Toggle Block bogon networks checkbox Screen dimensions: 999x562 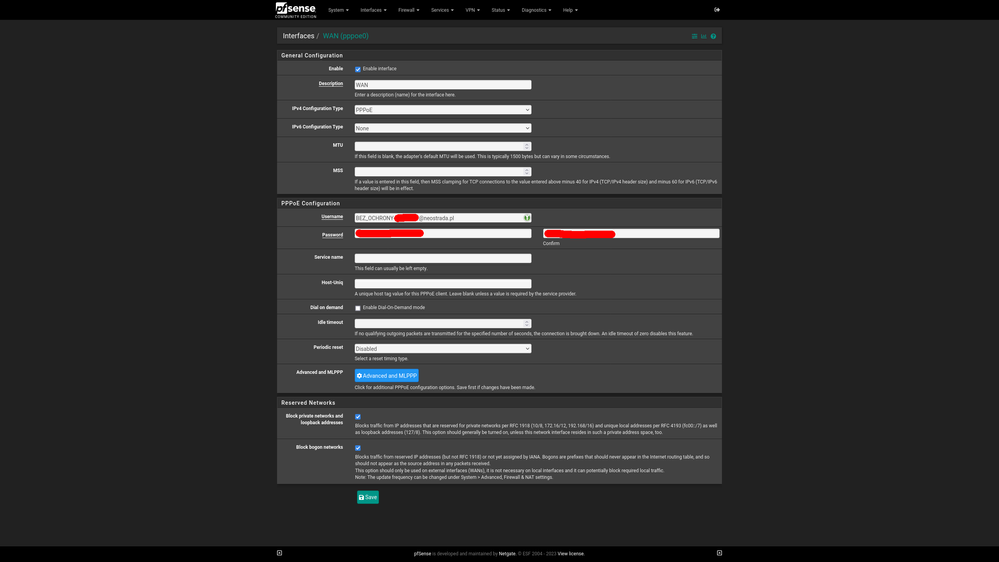point(358,448)
